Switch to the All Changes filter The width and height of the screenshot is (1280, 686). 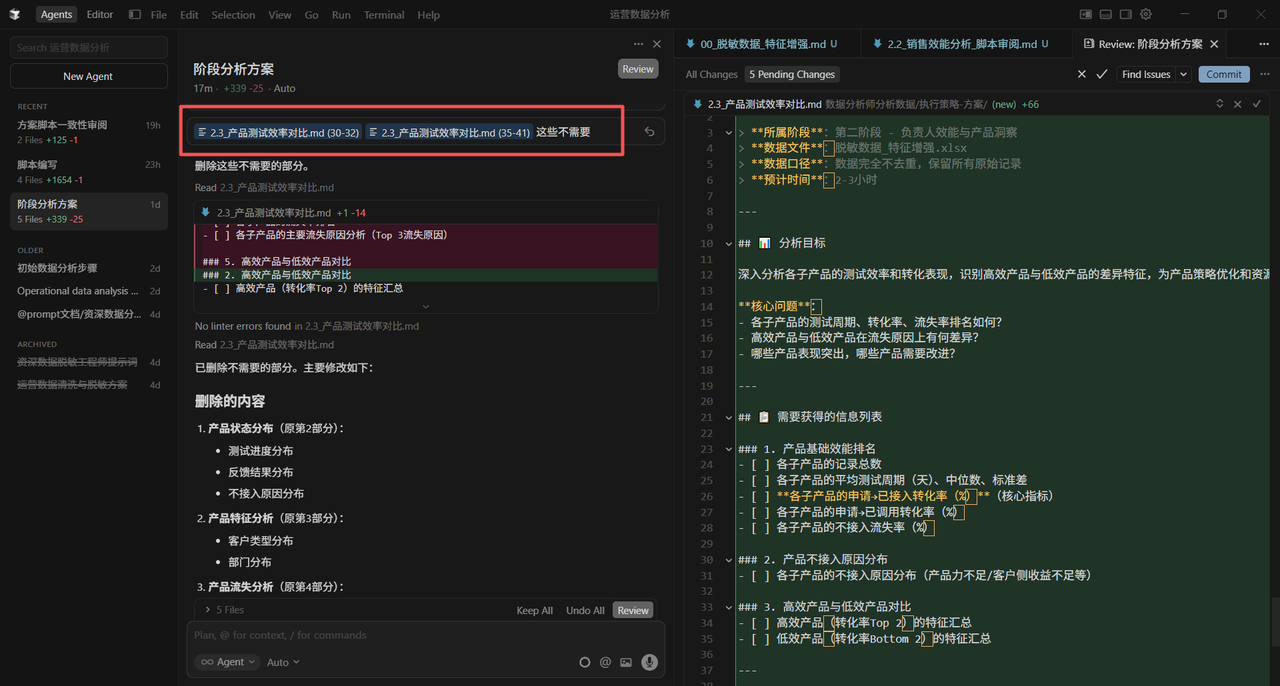coord(711,74)
